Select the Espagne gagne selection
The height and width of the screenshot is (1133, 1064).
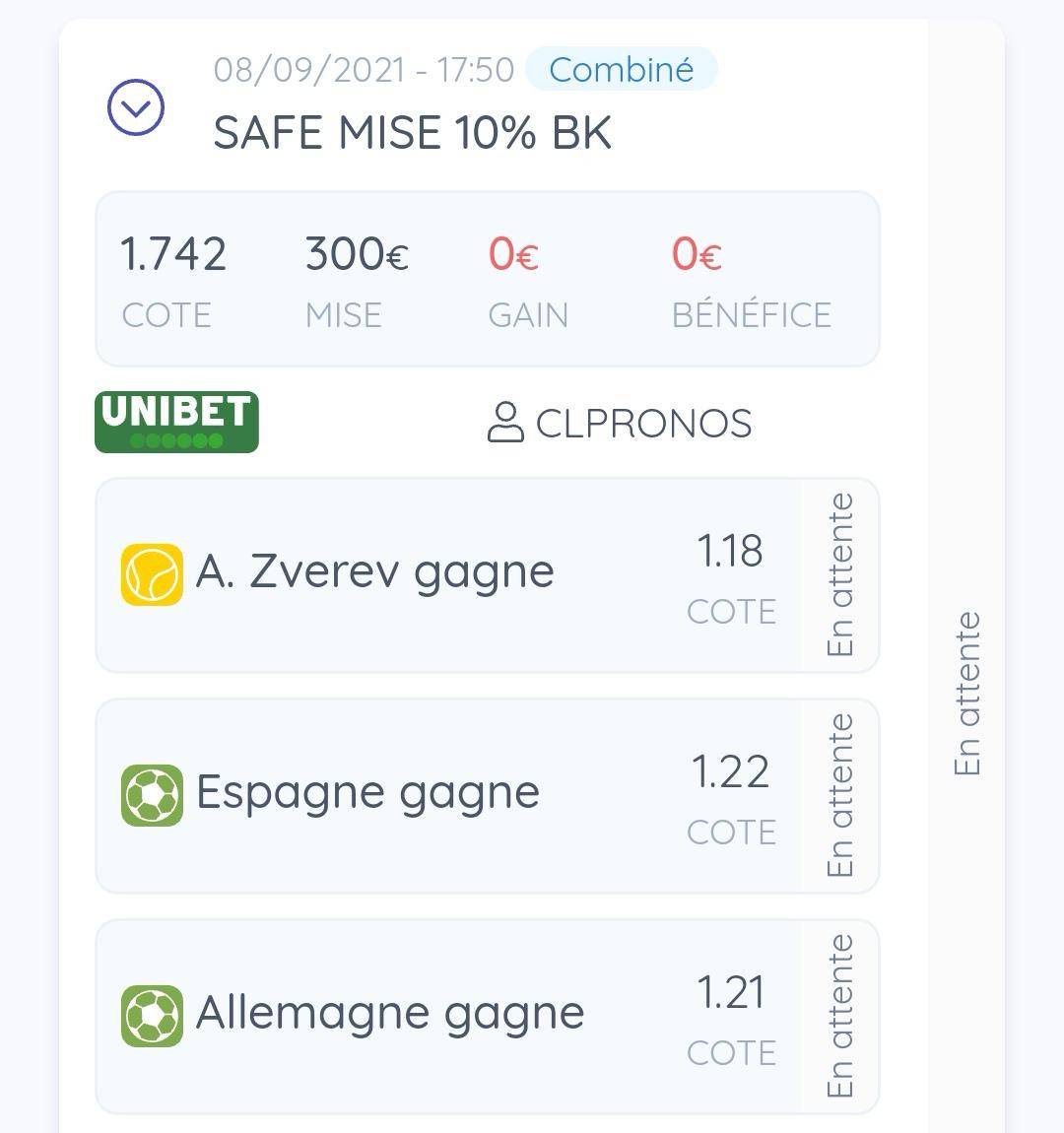tap(367, 792)
